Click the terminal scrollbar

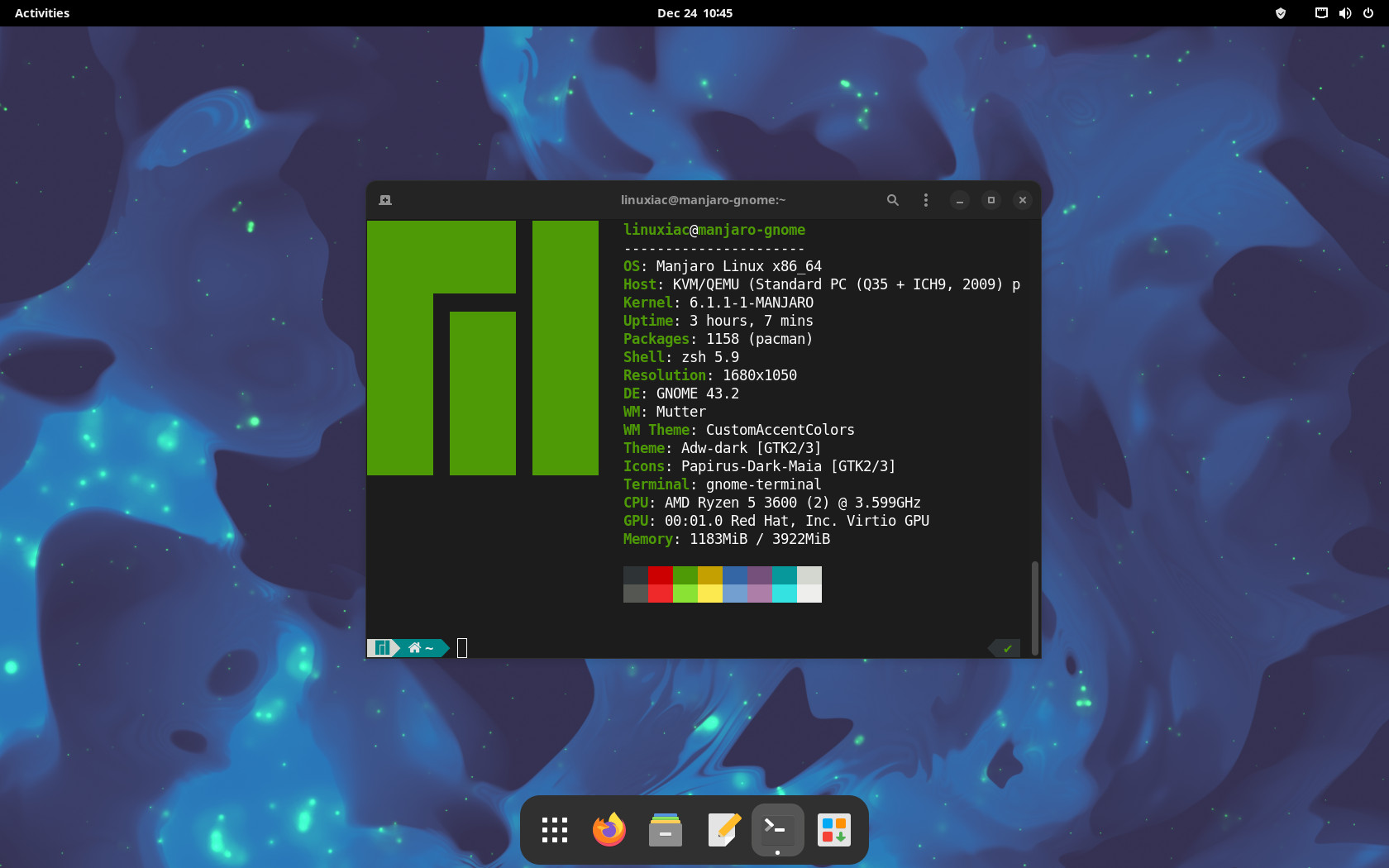click(1034, 608)
